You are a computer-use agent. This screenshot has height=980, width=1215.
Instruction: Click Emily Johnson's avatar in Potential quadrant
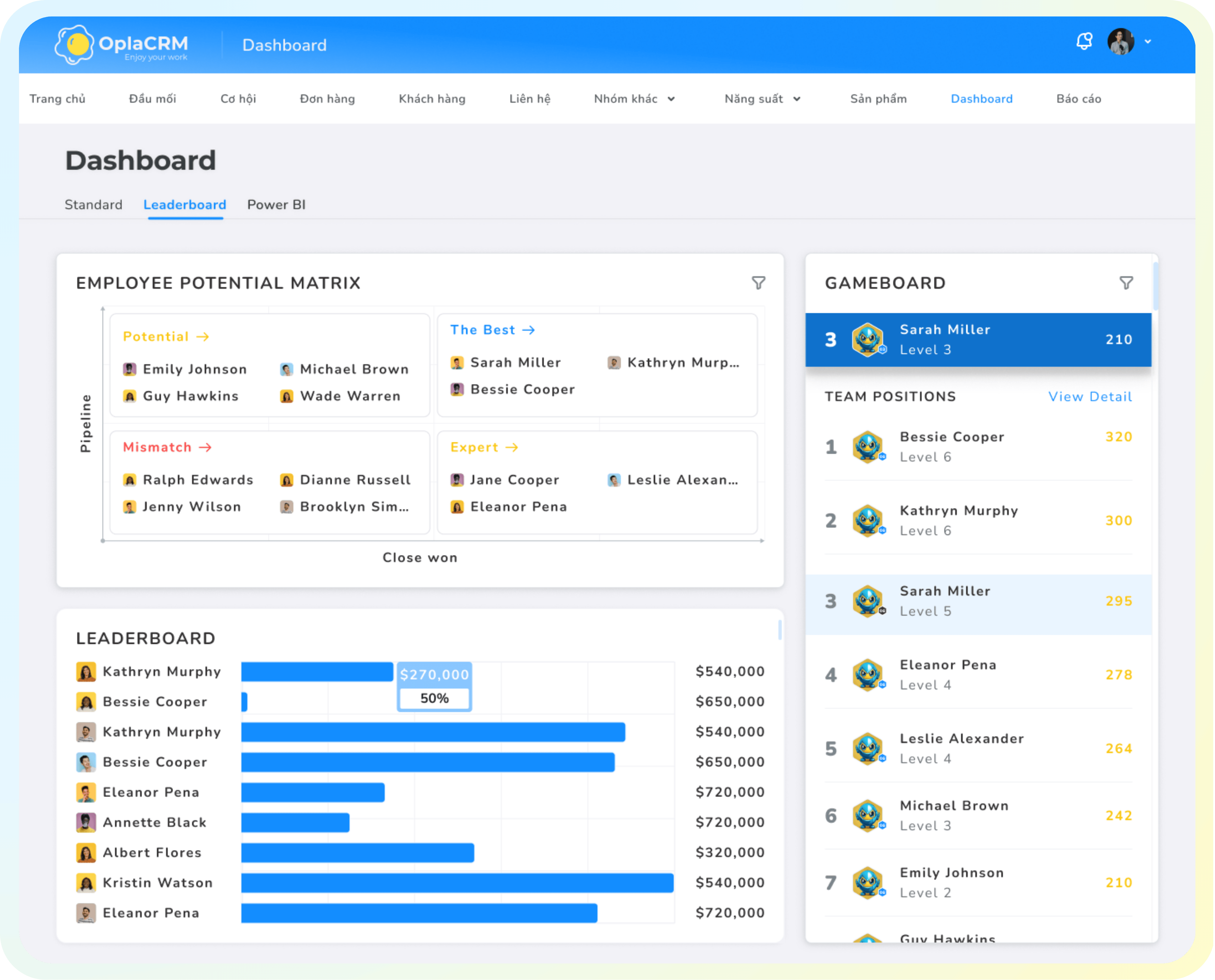point(130,369)
